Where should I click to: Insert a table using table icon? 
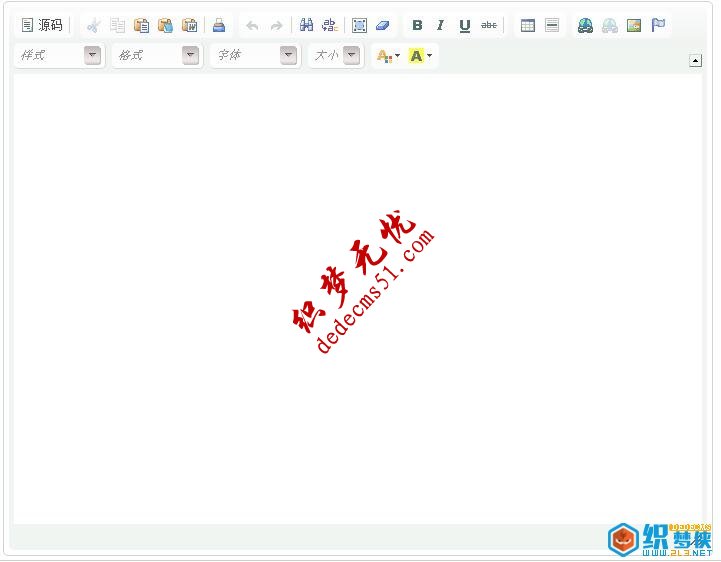coord(528,25)
